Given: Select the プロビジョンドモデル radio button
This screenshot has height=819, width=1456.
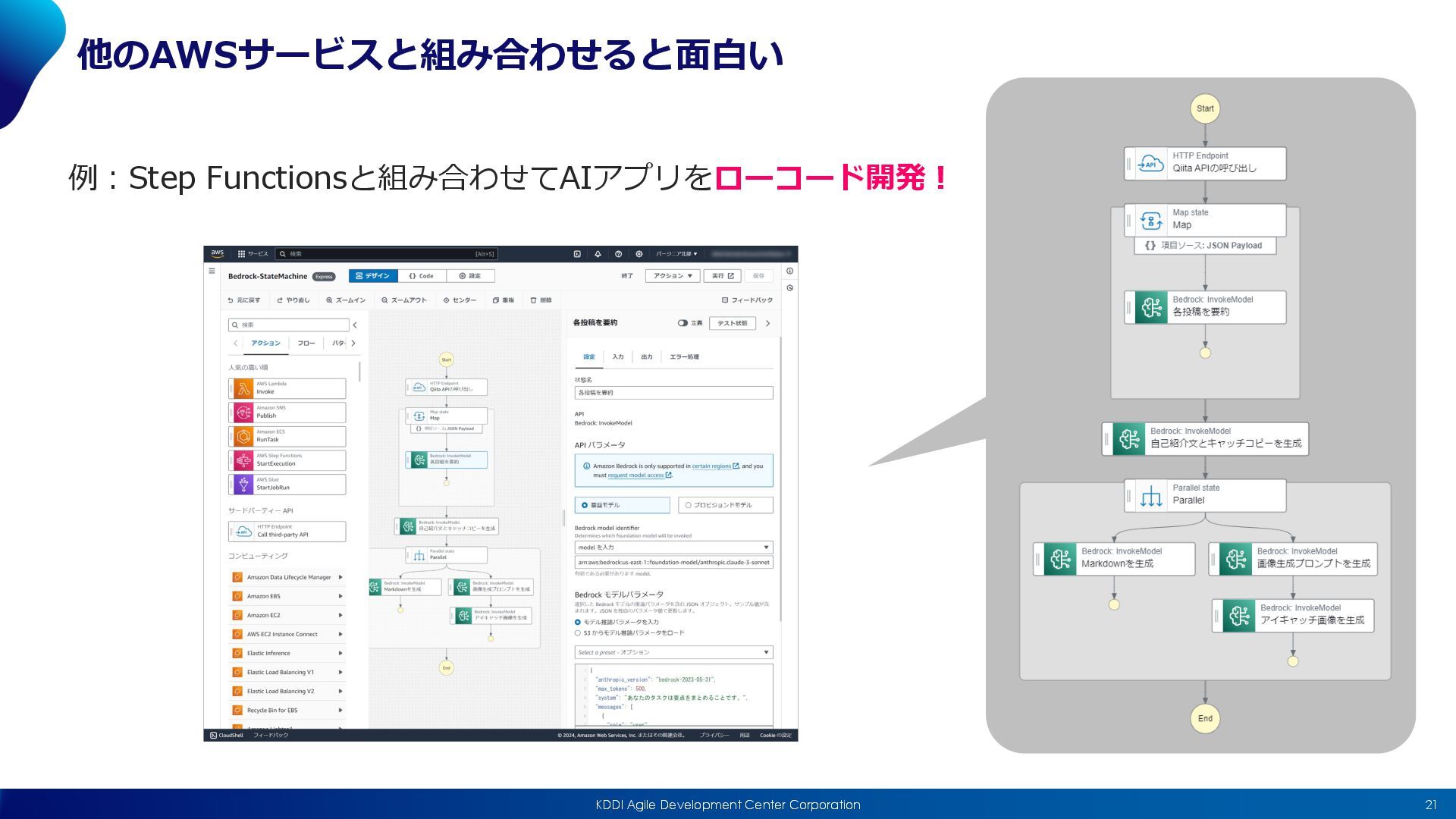Looking at the screenshot, I should 689,505.
